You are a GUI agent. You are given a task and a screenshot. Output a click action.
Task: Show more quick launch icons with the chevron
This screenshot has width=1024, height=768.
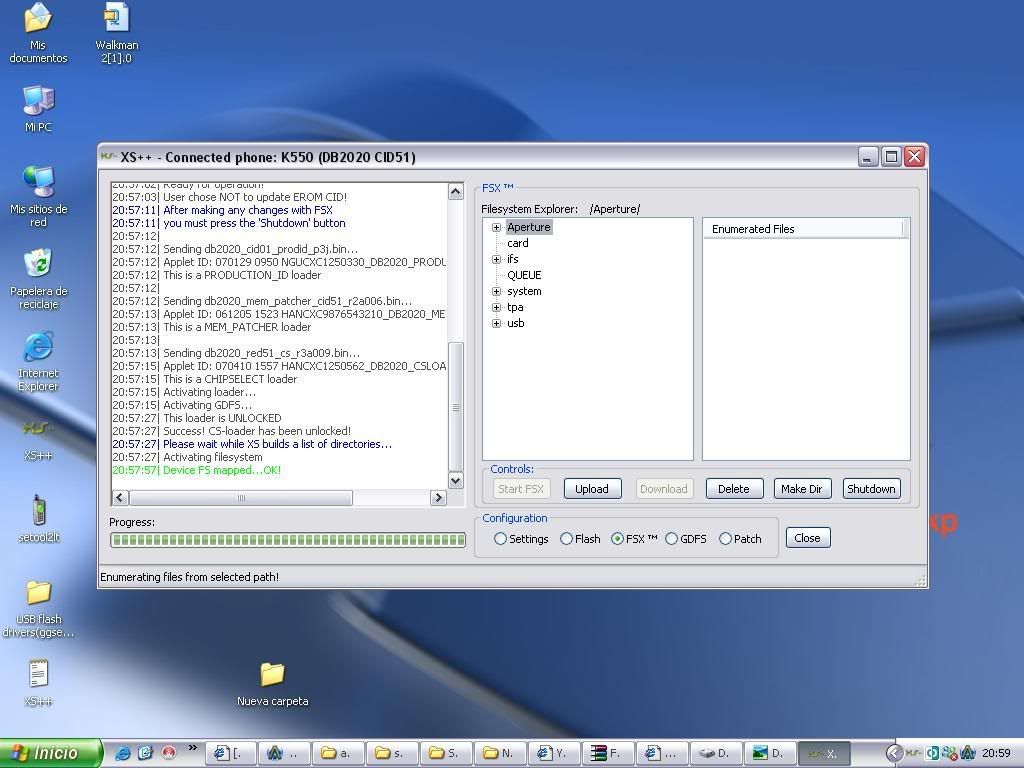click(192, 748)
